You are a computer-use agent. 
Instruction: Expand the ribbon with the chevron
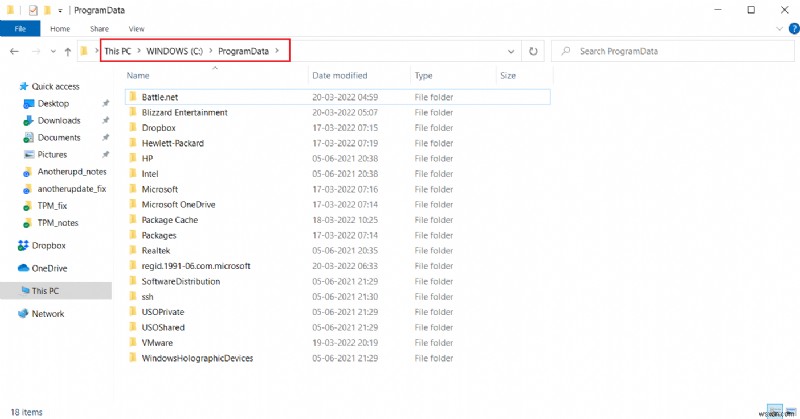[779, 29]
